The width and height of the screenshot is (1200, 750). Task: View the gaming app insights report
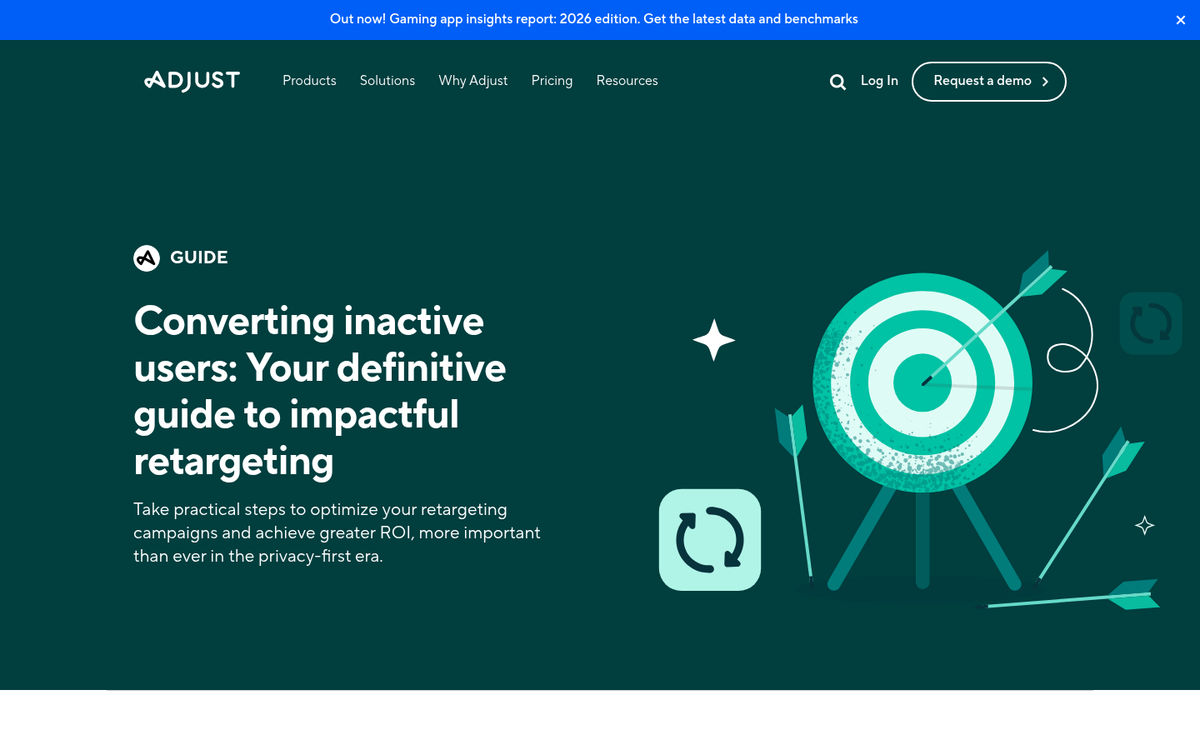point(593,19)
